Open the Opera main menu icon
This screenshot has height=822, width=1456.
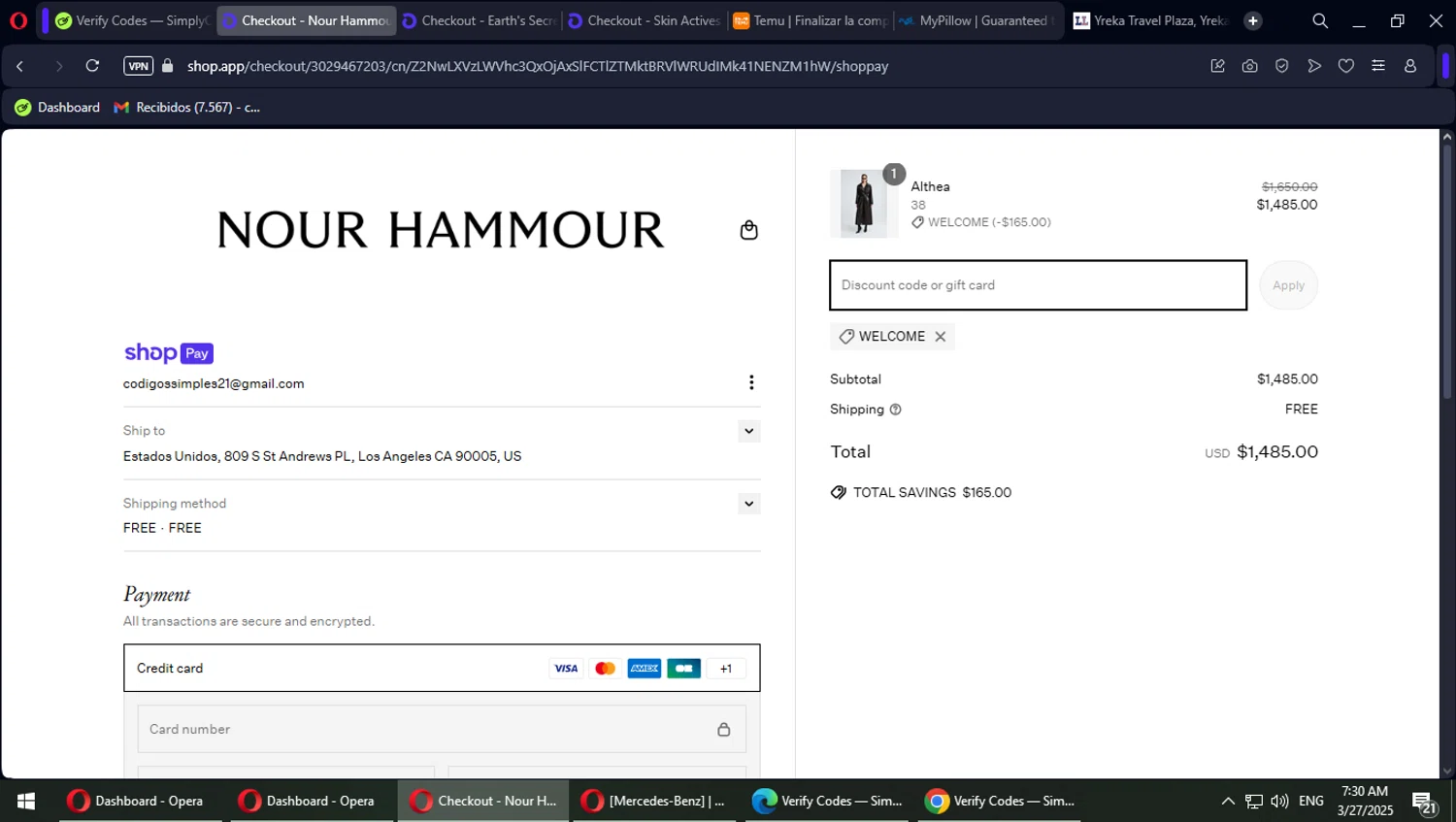(17, 20)
